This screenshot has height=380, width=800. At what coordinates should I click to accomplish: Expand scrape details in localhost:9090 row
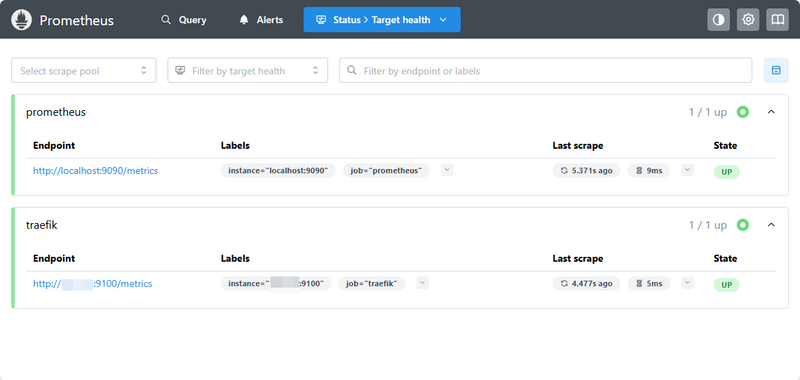click(687, 170)
